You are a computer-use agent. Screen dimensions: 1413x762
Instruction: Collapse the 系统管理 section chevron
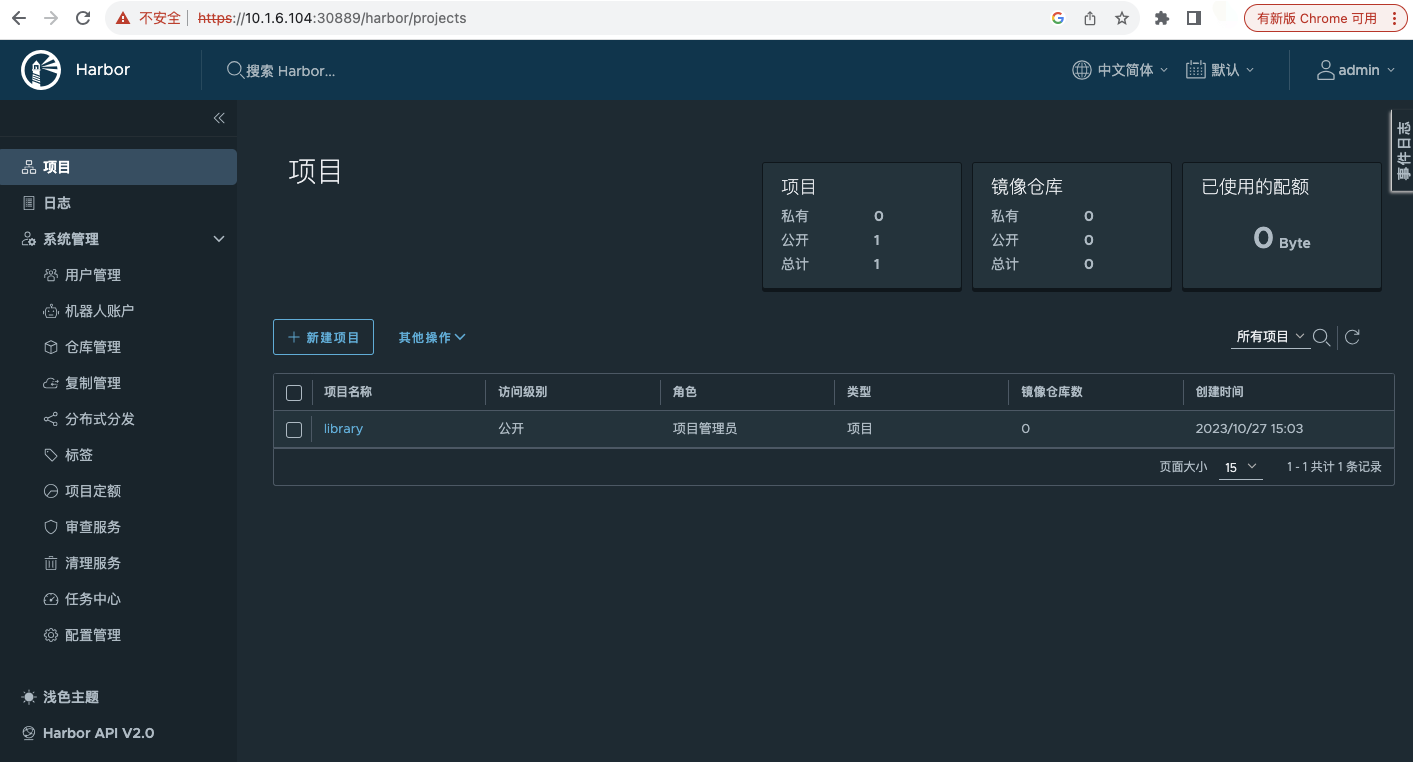click(x=219, y=239)
